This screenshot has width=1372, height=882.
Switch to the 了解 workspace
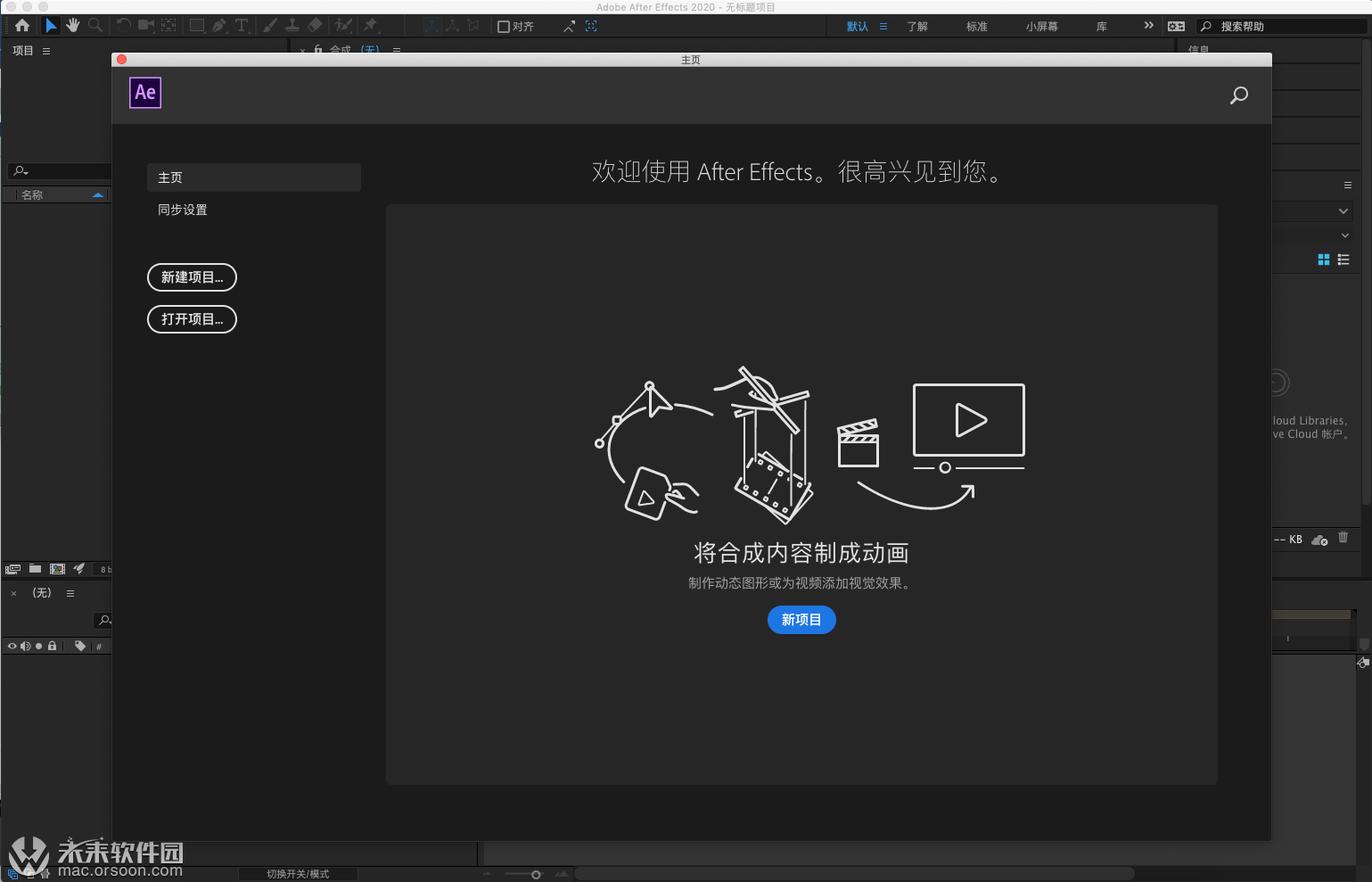(x=917, y=27)
